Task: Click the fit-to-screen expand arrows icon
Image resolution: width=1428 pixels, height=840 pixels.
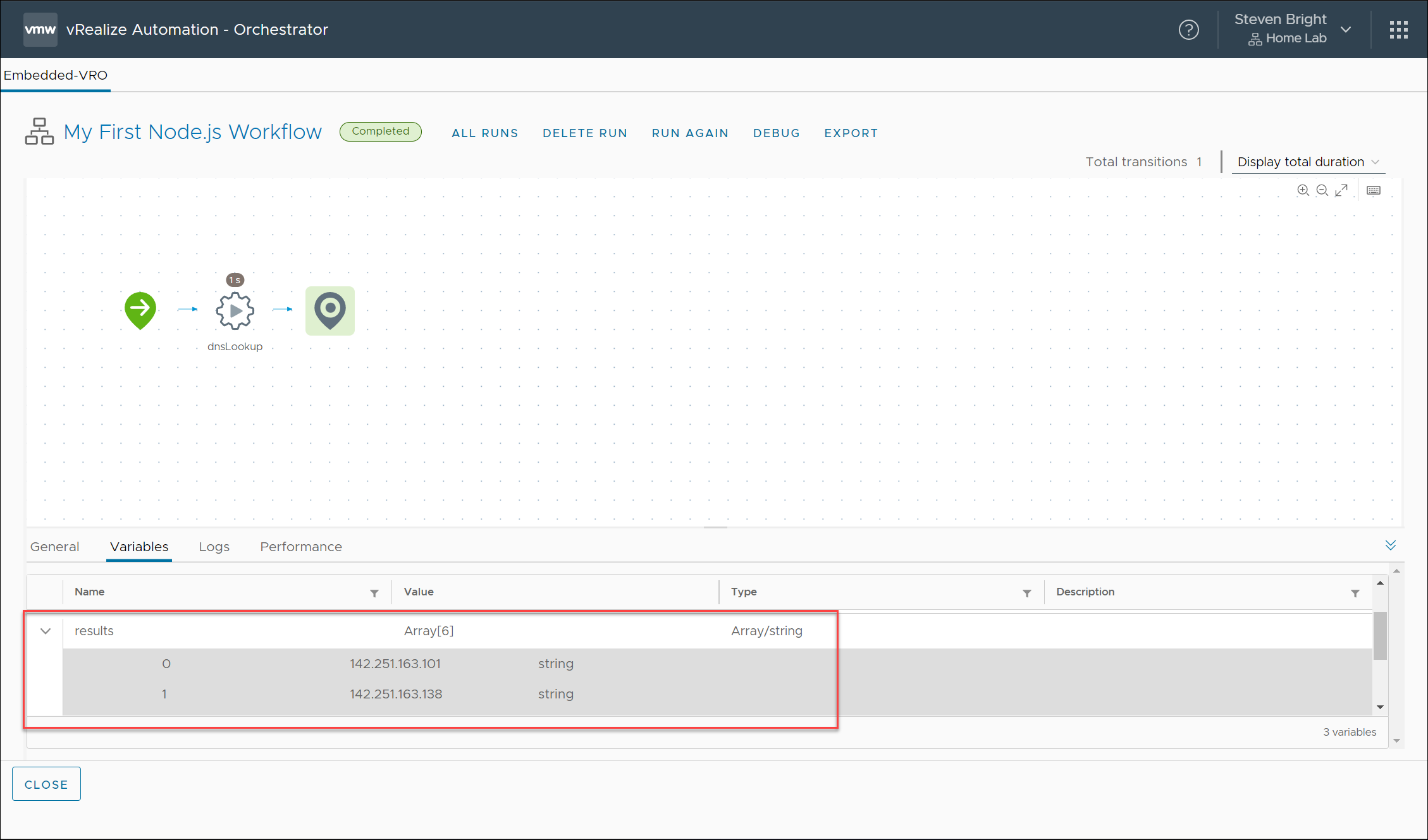Action: (1341, 190)
